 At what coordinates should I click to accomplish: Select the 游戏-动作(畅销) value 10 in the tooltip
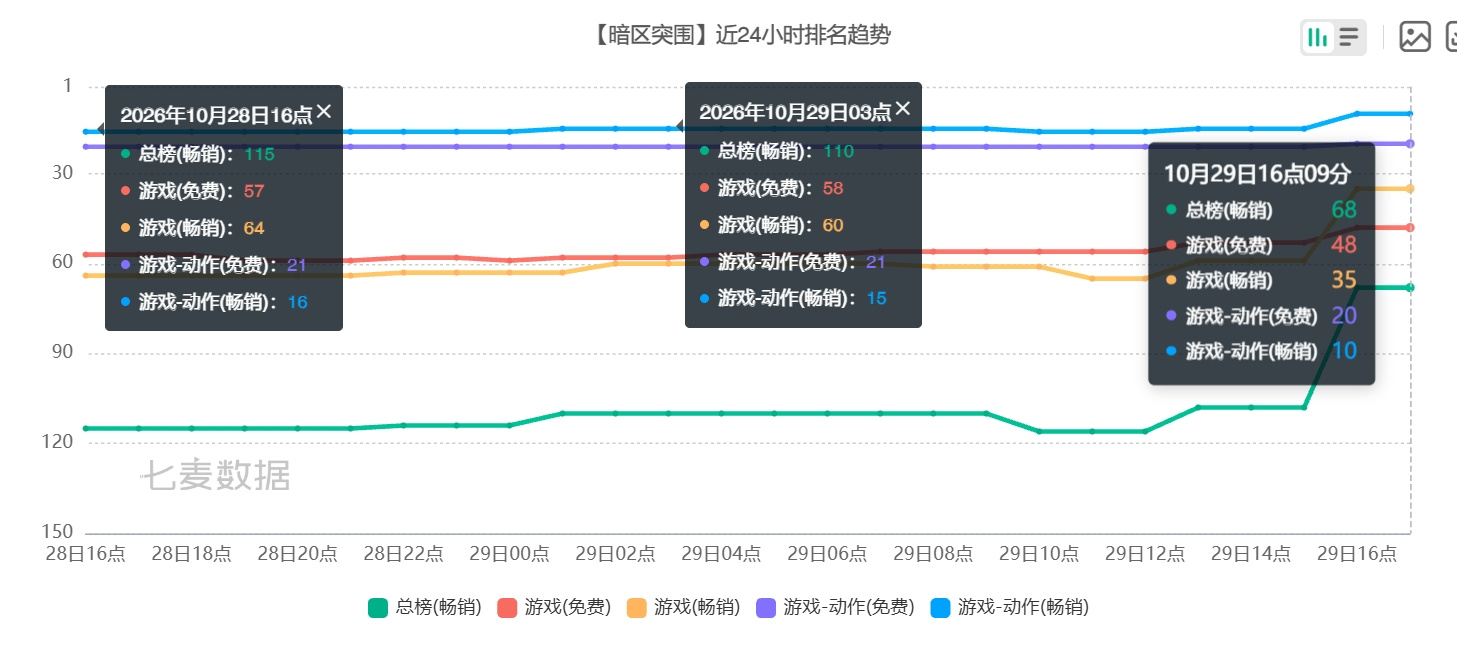tap(1344, 351)
